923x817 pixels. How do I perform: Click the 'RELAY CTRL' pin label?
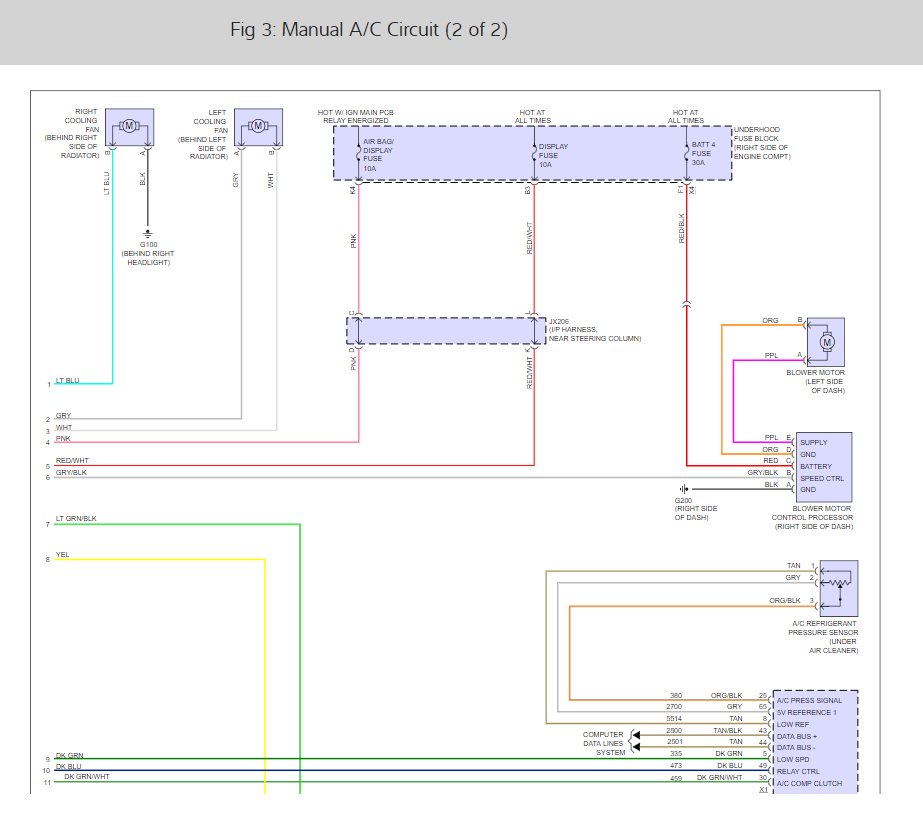[x=798, y=771]
